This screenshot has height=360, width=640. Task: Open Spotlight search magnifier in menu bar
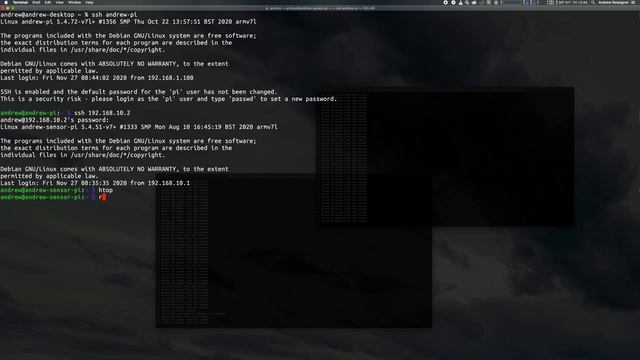point(593,2)
